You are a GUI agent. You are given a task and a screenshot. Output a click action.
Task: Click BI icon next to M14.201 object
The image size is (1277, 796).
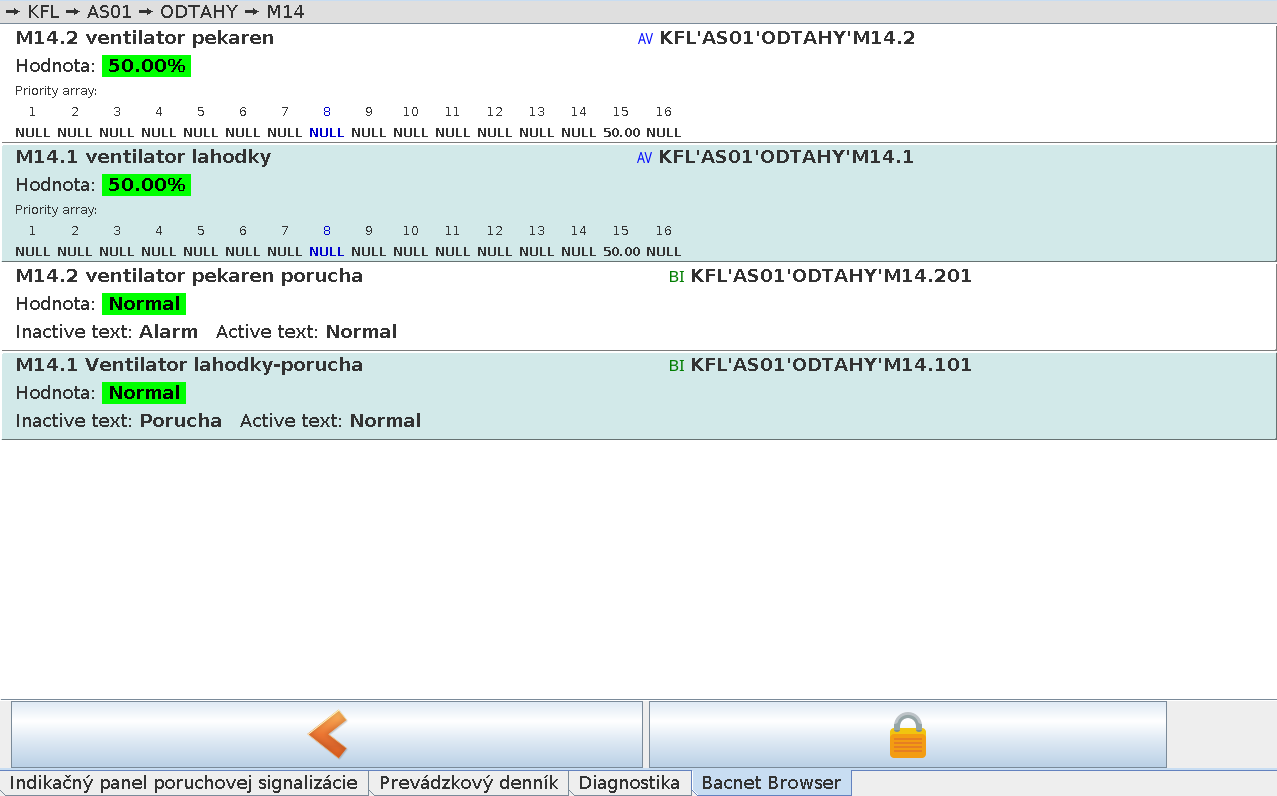[676, 277]
